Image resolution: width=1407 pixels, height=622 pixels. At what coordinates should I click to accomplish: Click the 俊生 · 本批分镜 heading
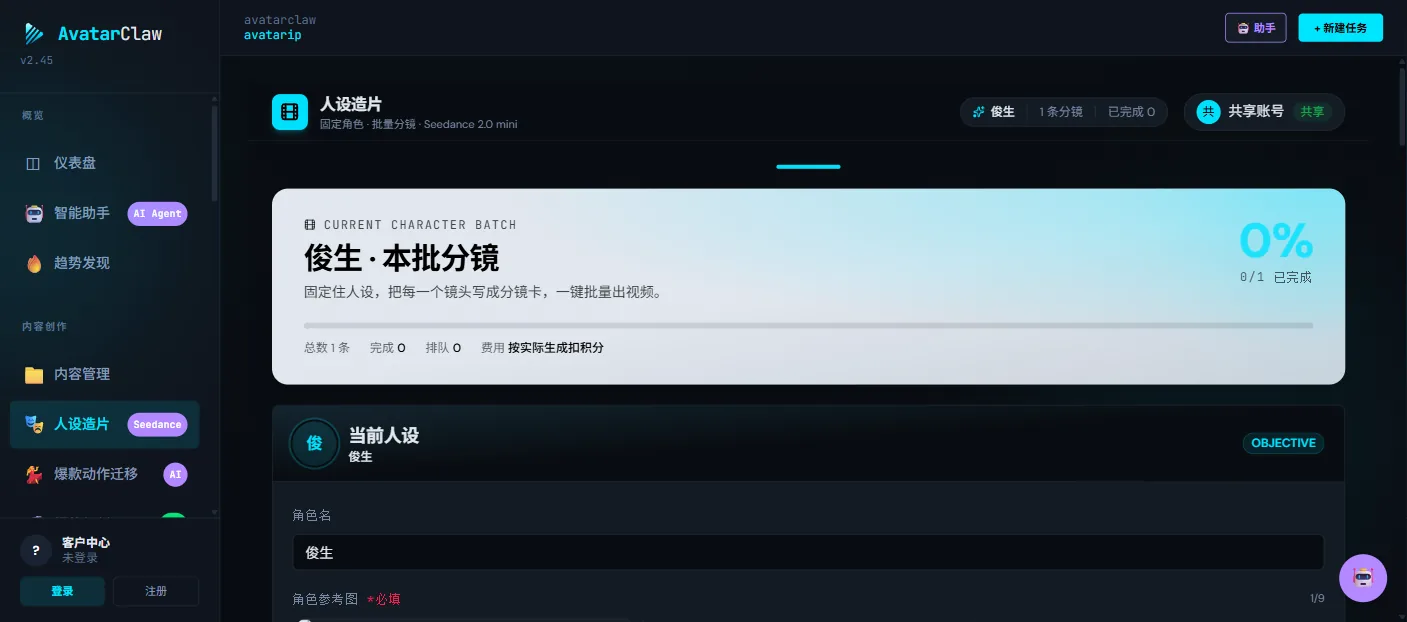click(x=401, y=258)
